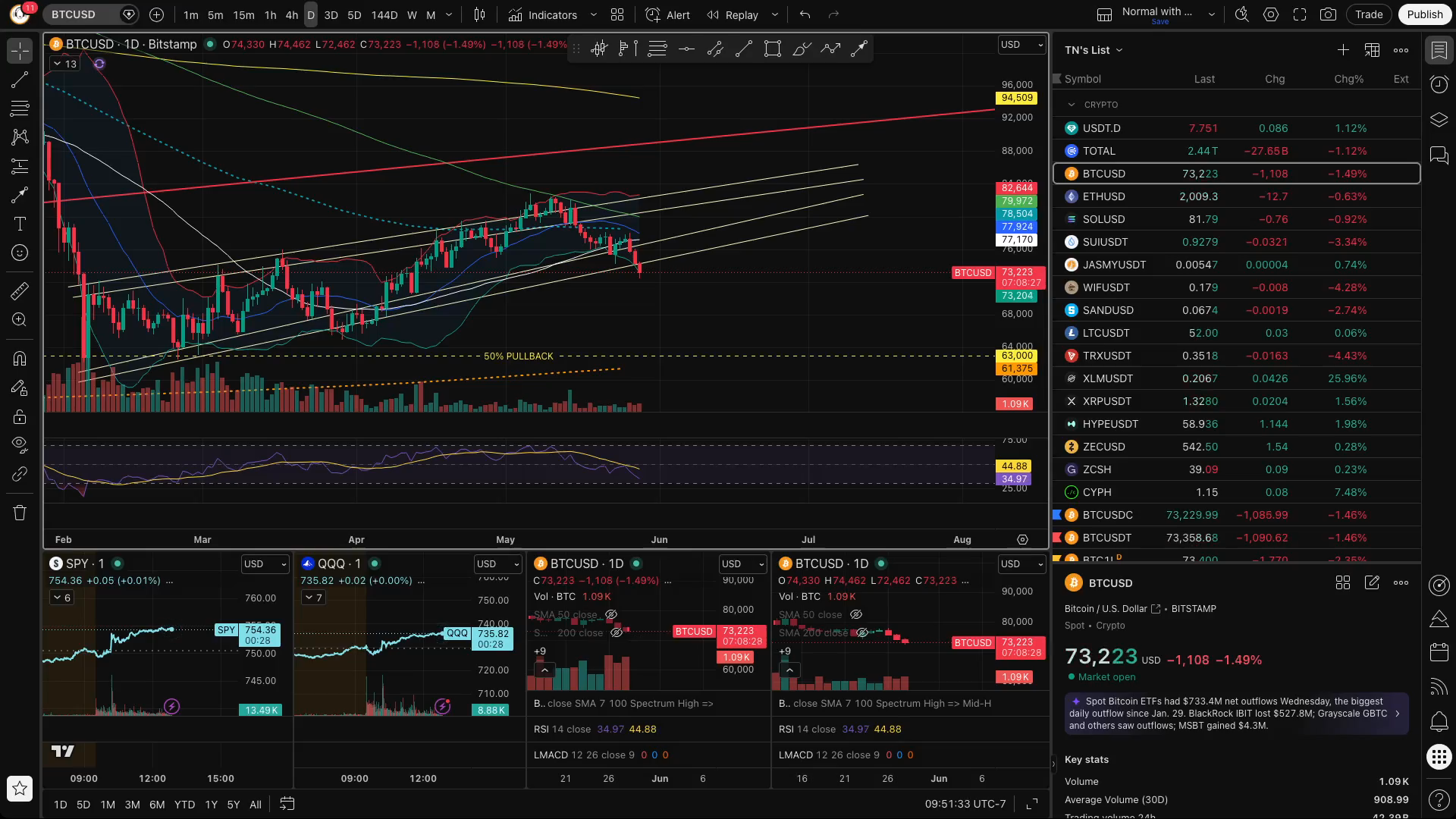This screenshot has height=819, width=1456.
Task: Open the go to date calendar
Action: 287,804
